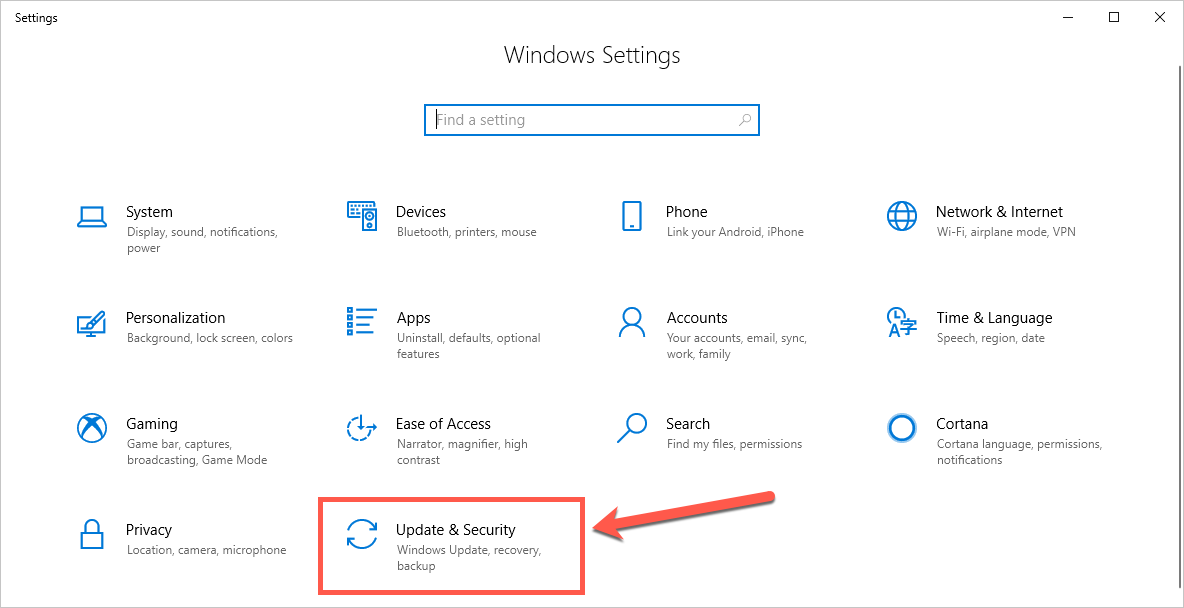1184x608 pixels.
Task: Click 'Wi-Fi, airplane mode, VPN' description
Action: (x=1007, y=232)
